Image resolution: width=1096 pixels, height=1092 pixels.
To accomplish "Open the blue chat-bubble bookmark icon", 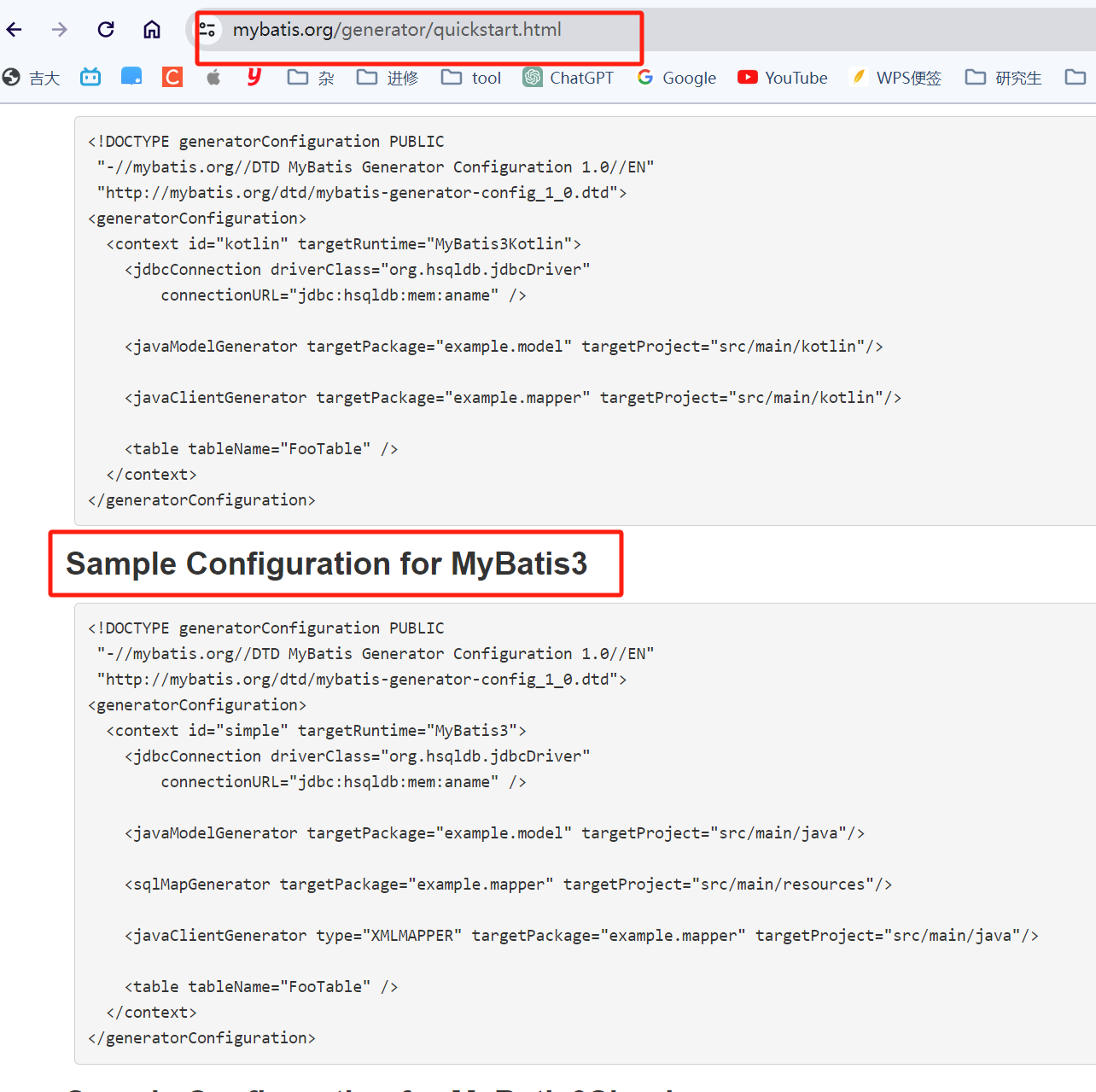I will [x=131, y=77].
